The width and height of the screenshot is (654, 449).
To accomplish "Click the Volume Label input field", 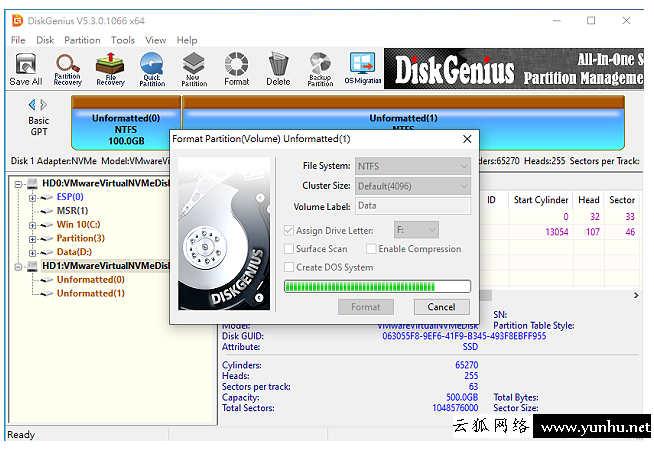I will [x=413, y=206].
